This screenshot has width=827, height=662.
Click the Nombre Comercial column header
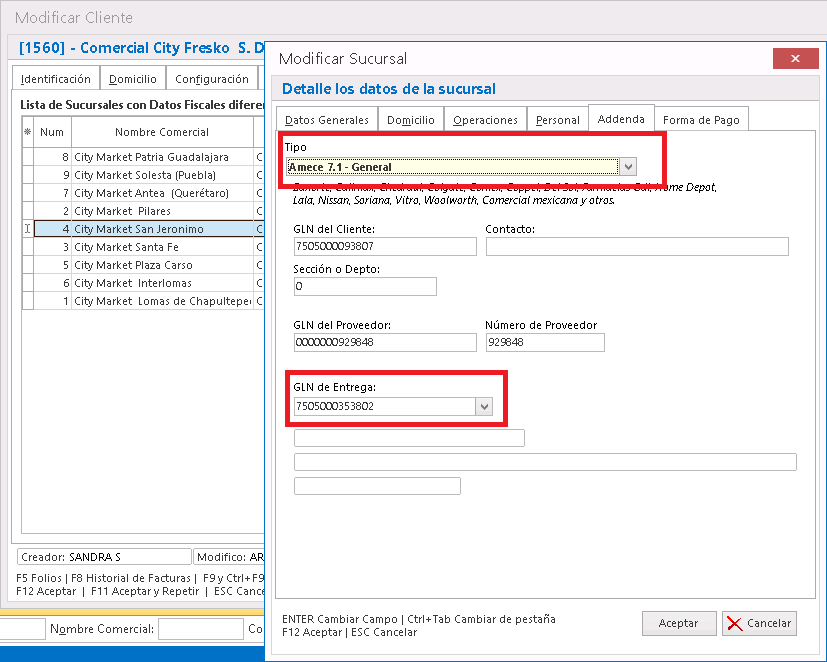tap(161, 132)
